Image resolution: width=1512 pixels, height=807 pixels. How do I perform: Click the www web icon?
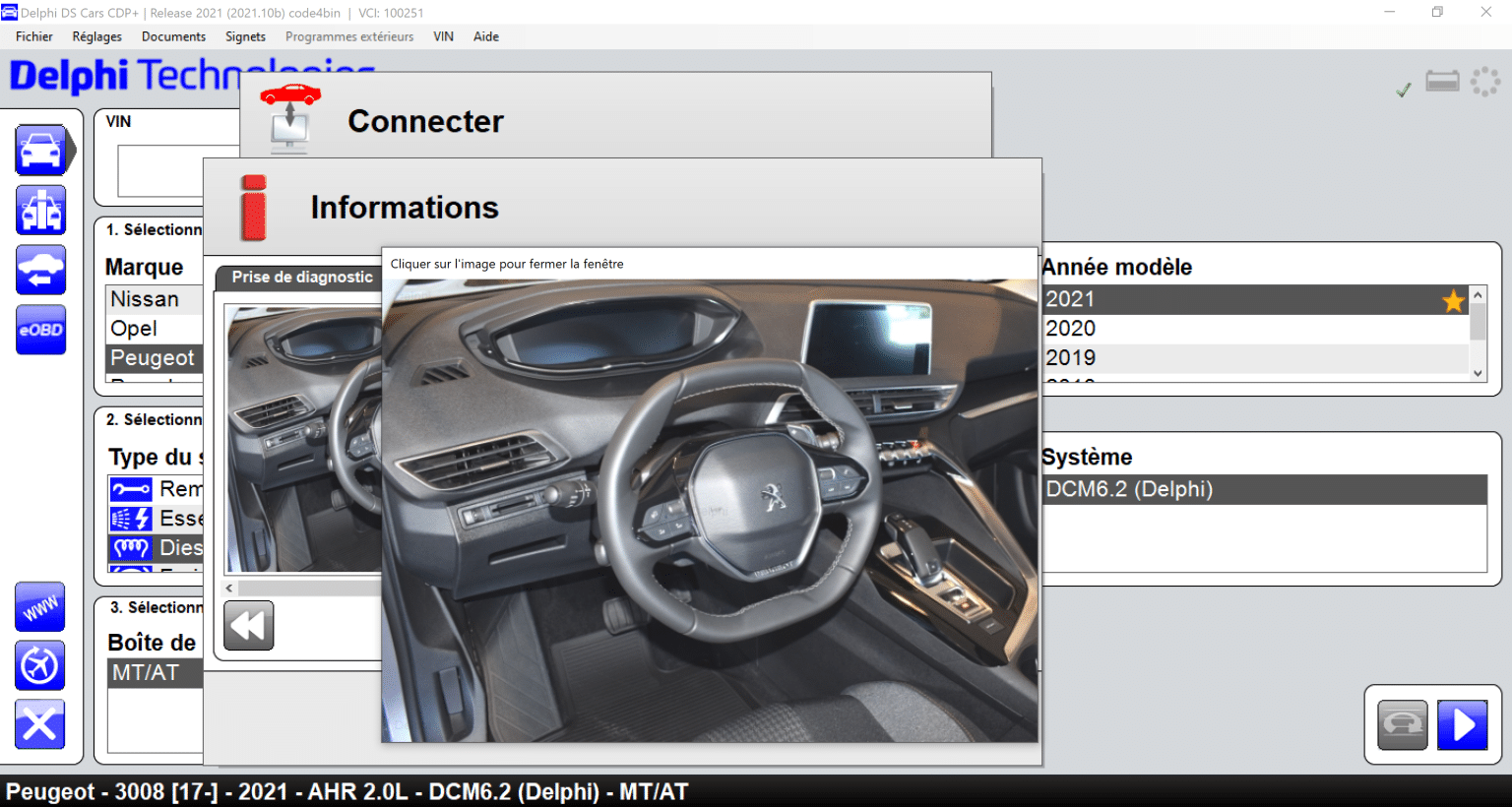coord(40,607)
